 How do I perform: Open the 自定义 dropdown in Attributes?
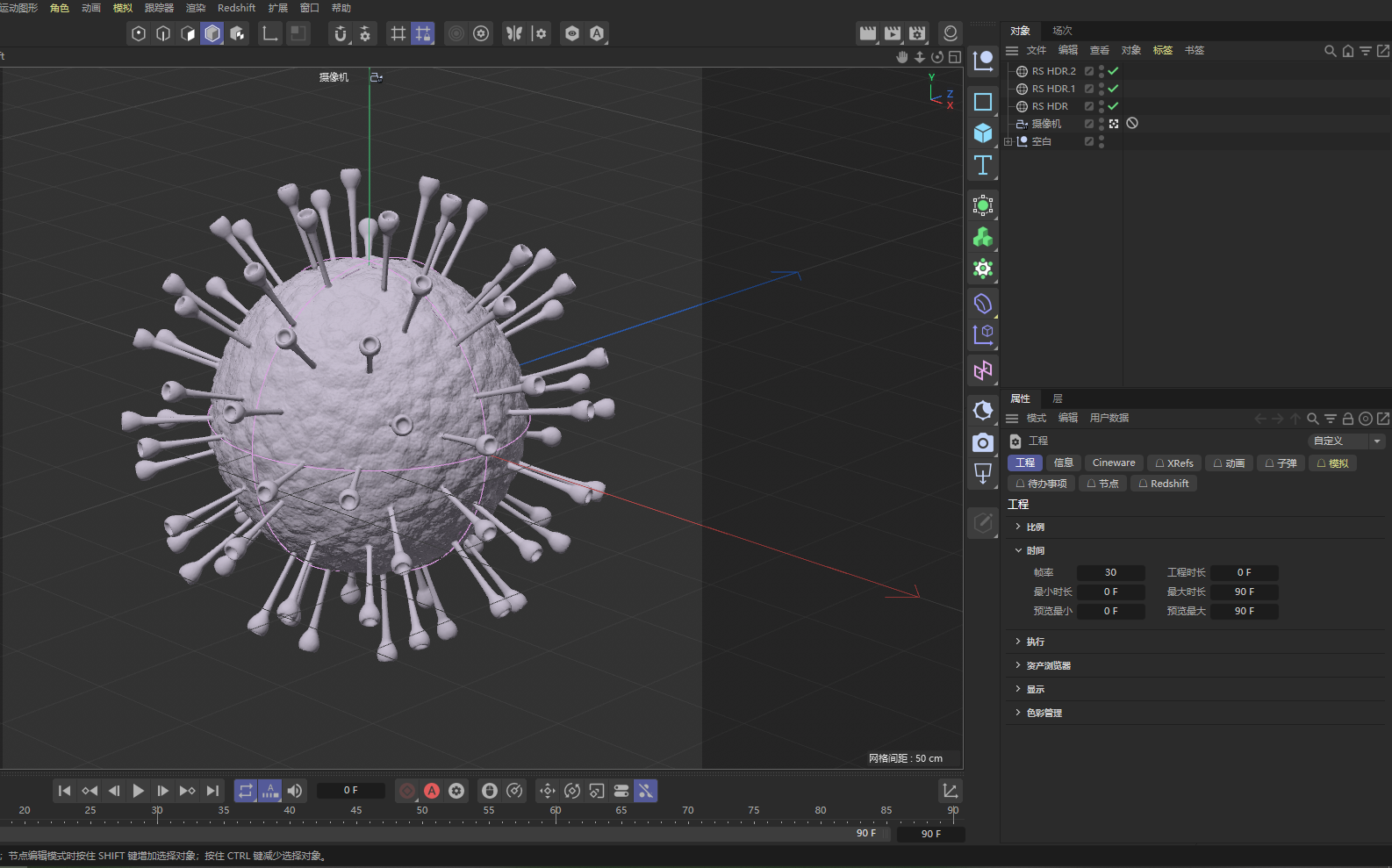[1346, 441]
